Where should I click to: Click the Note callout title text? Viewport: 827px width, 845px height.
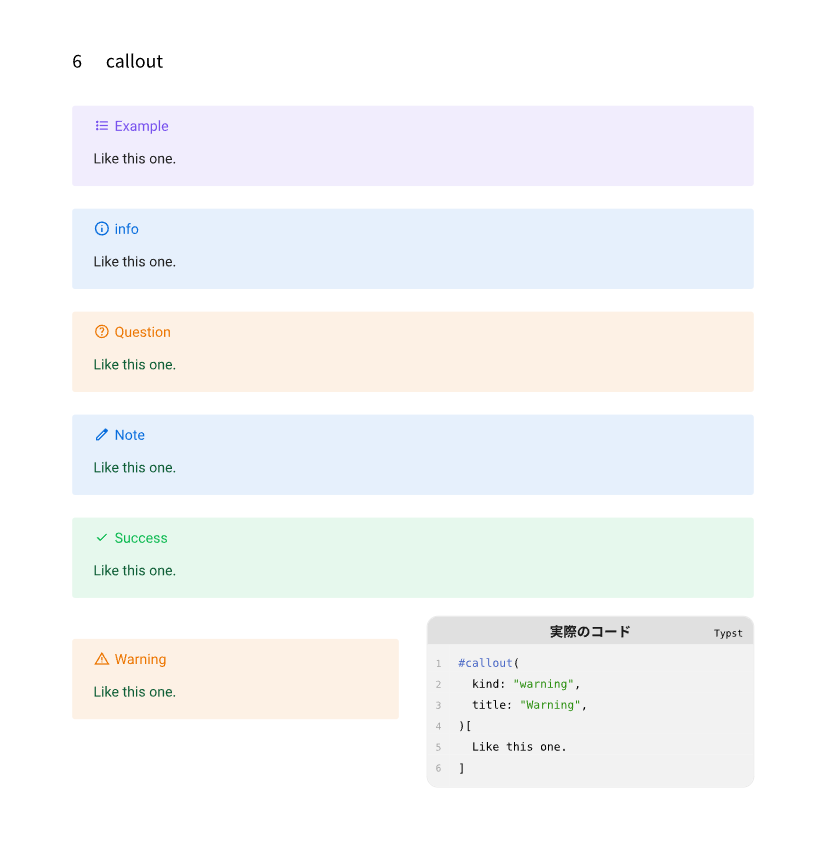click(x=129, y=435)
